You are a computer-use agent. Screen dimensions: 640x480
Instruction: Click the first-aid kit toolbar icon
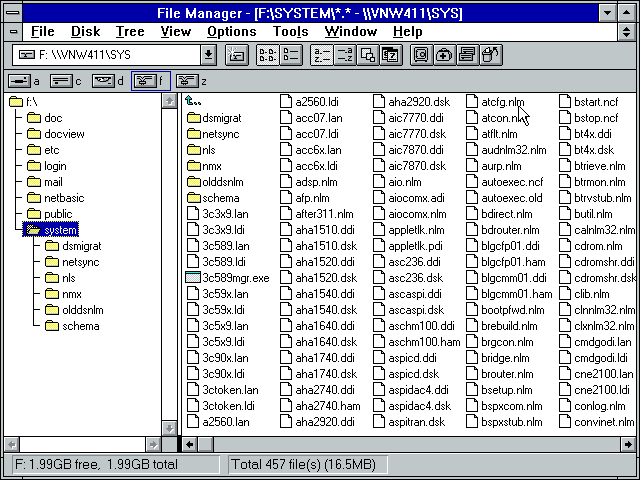click(x=444, y=55)
